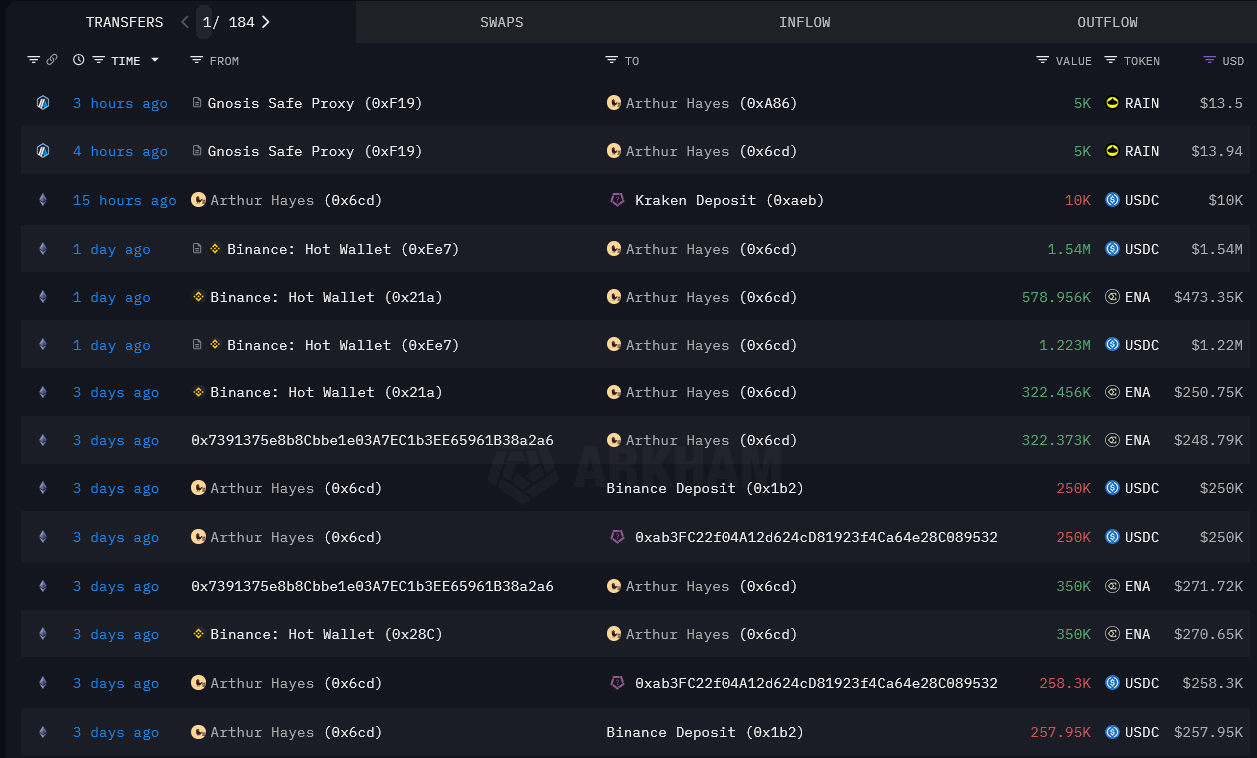Open the OUTFLOW tab
The height and width of the screenshot is (758, 1257).
point(1107,22)
